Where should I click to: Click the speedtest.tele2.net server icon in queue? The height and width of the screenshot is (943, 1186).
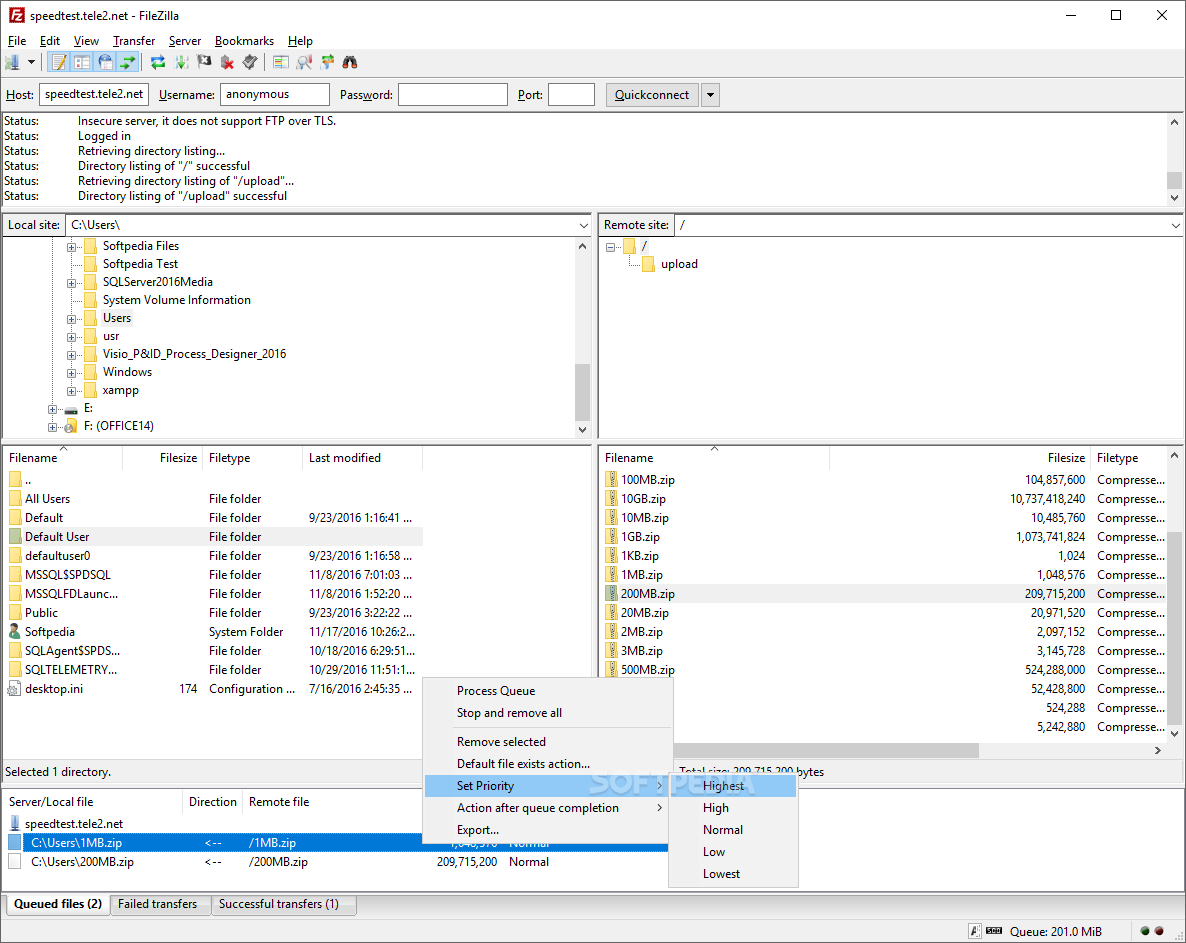14,824
